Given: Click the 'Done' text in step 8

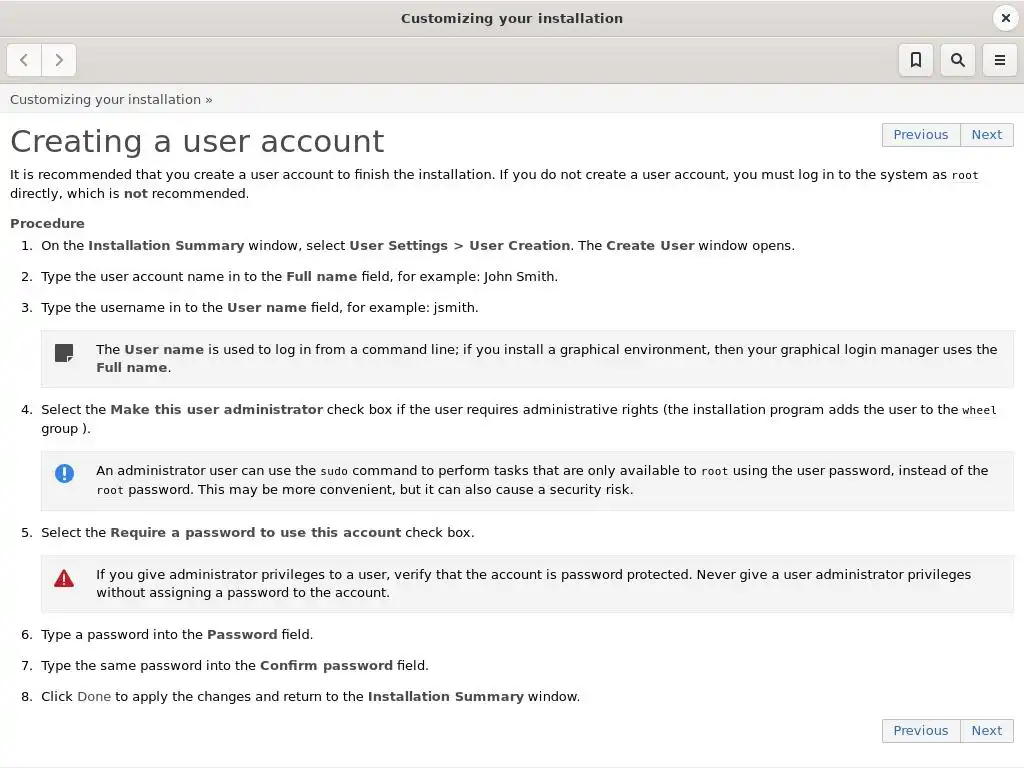Looking at the screenshot, I should 94,697.
